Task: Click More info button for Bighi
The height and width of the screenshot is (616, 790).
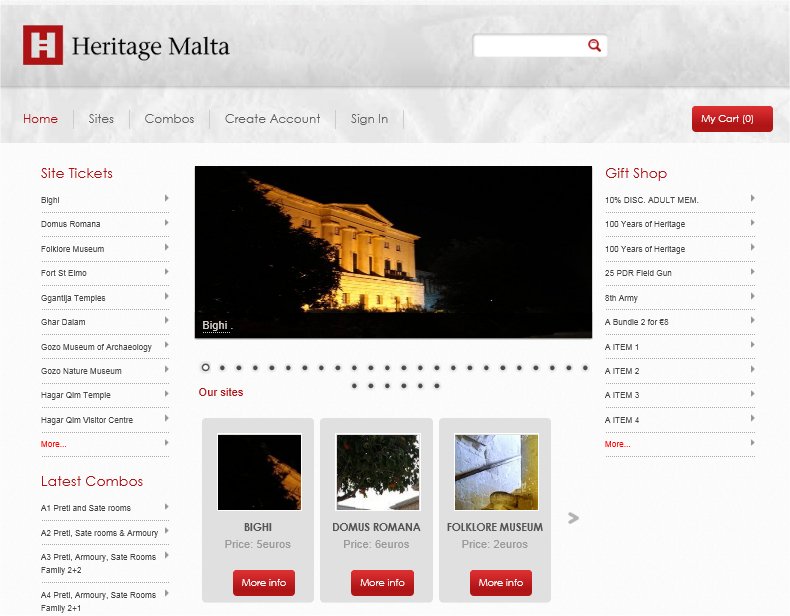Action: [264, 583]
